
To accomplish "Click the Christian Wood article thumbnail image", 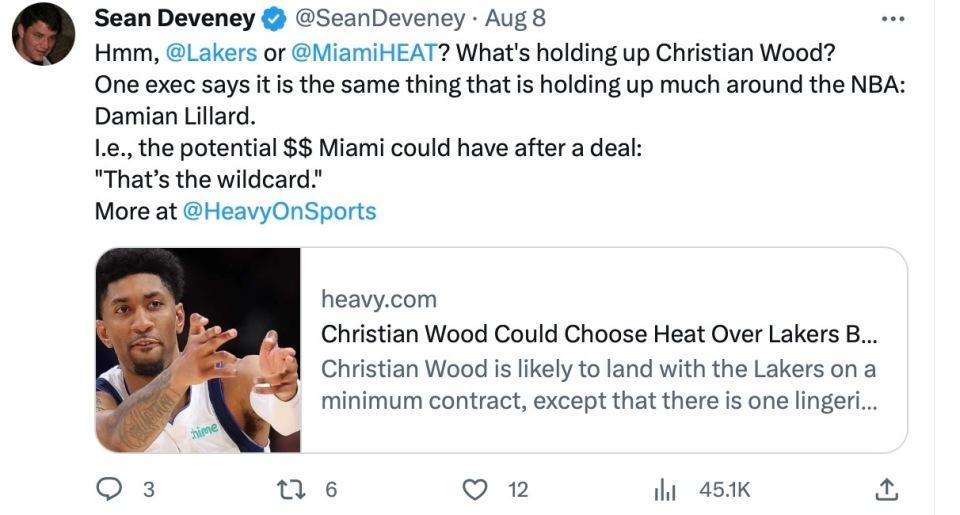I will click(198, 350).
